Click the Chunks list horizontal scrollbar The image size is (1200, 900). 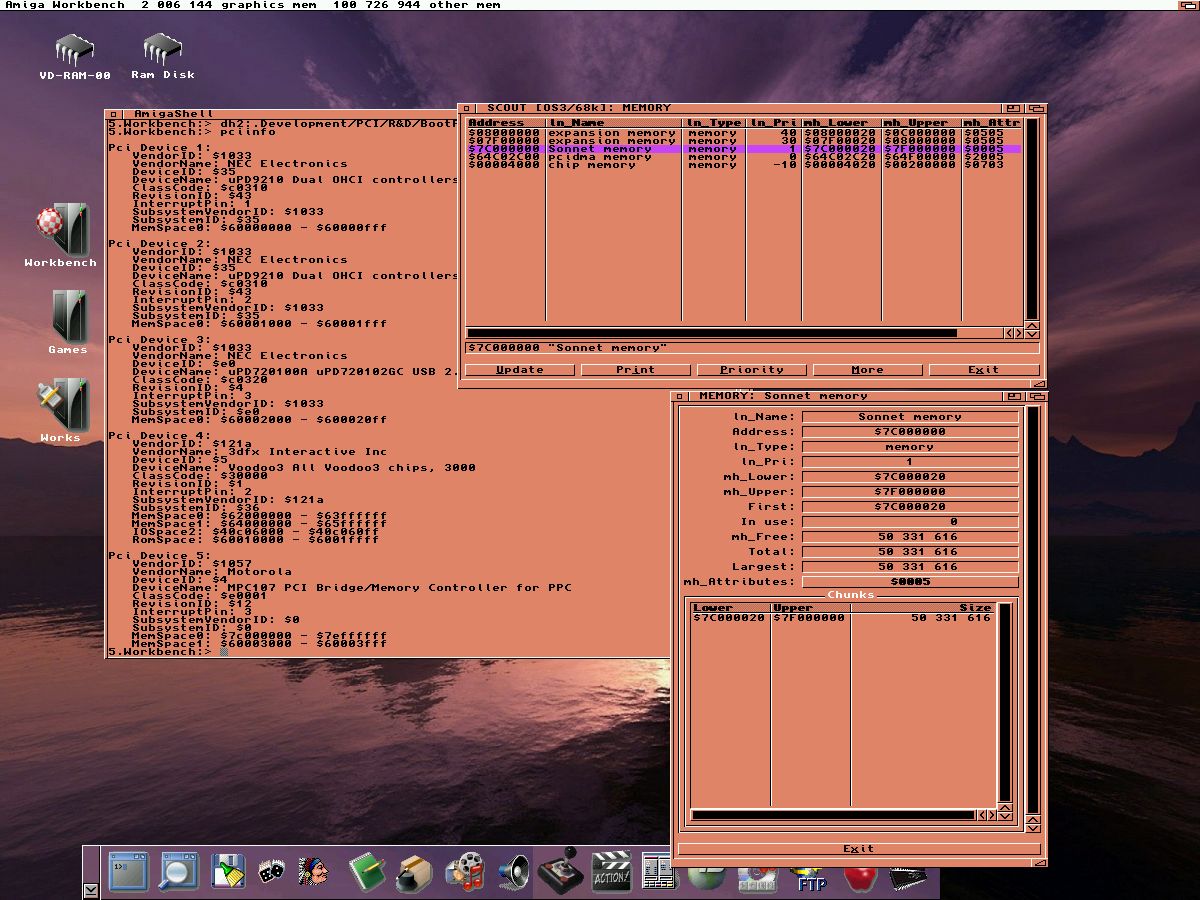[x=833, y=816]
